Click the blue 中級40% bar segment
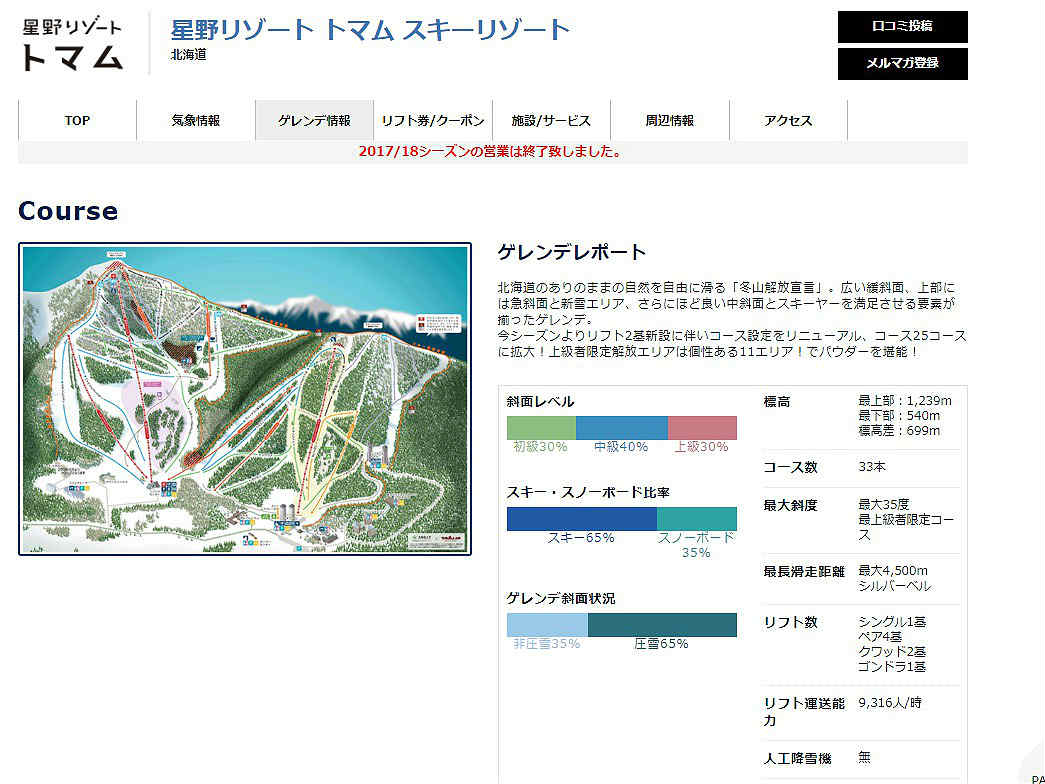This screenshot has height=784, width=1045. point(622,427)
